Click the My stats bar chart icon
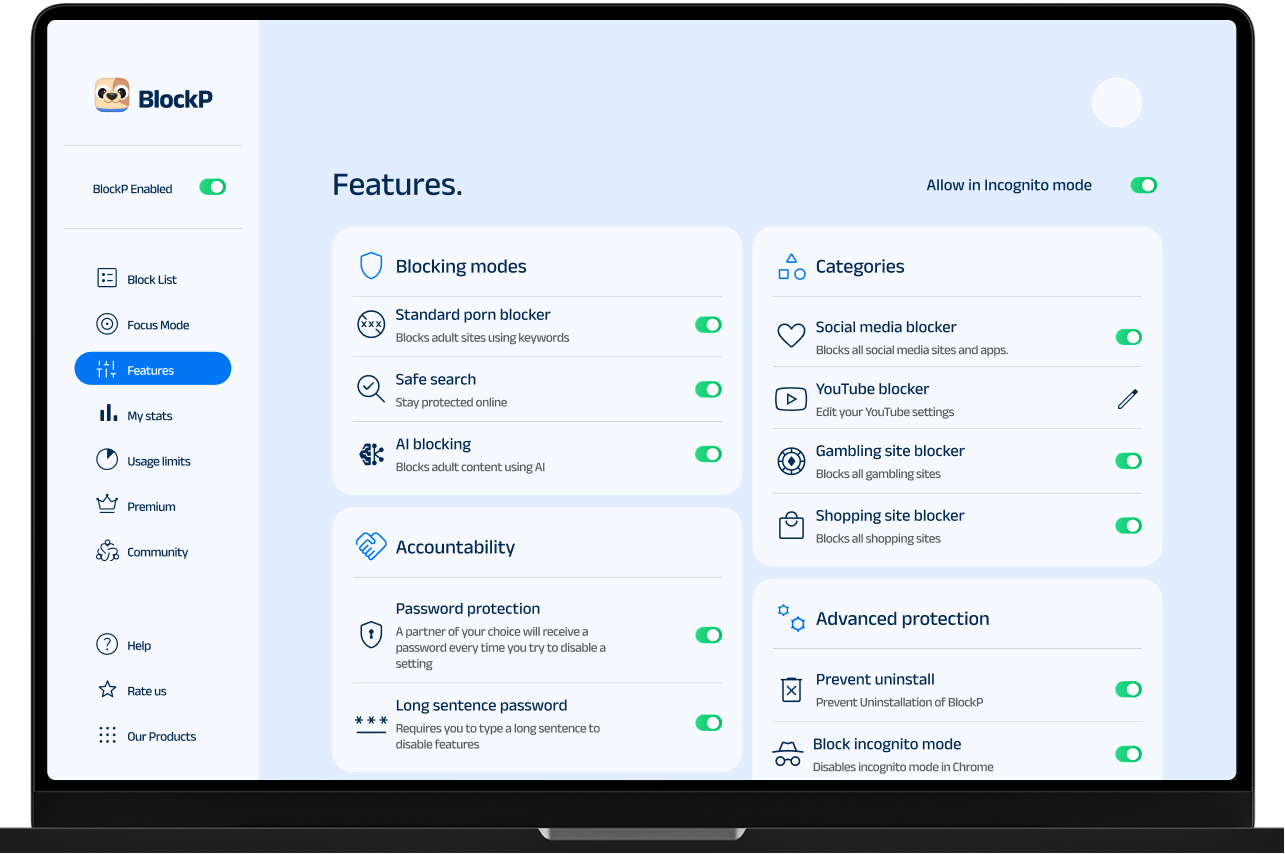 pos(107,414)
